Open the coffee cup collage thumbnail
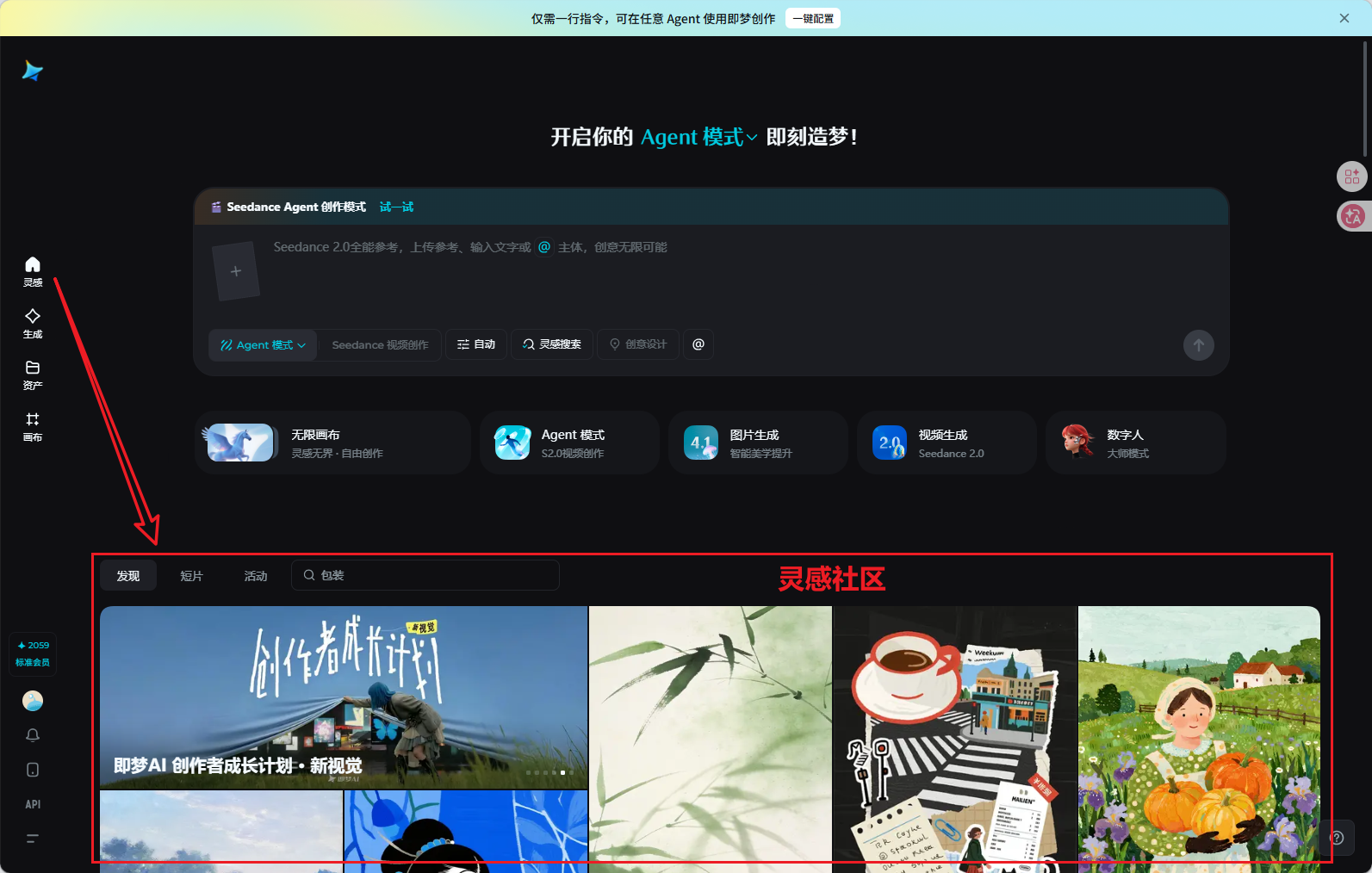This screenshot has width=1372, height=873. coord(955,739)
